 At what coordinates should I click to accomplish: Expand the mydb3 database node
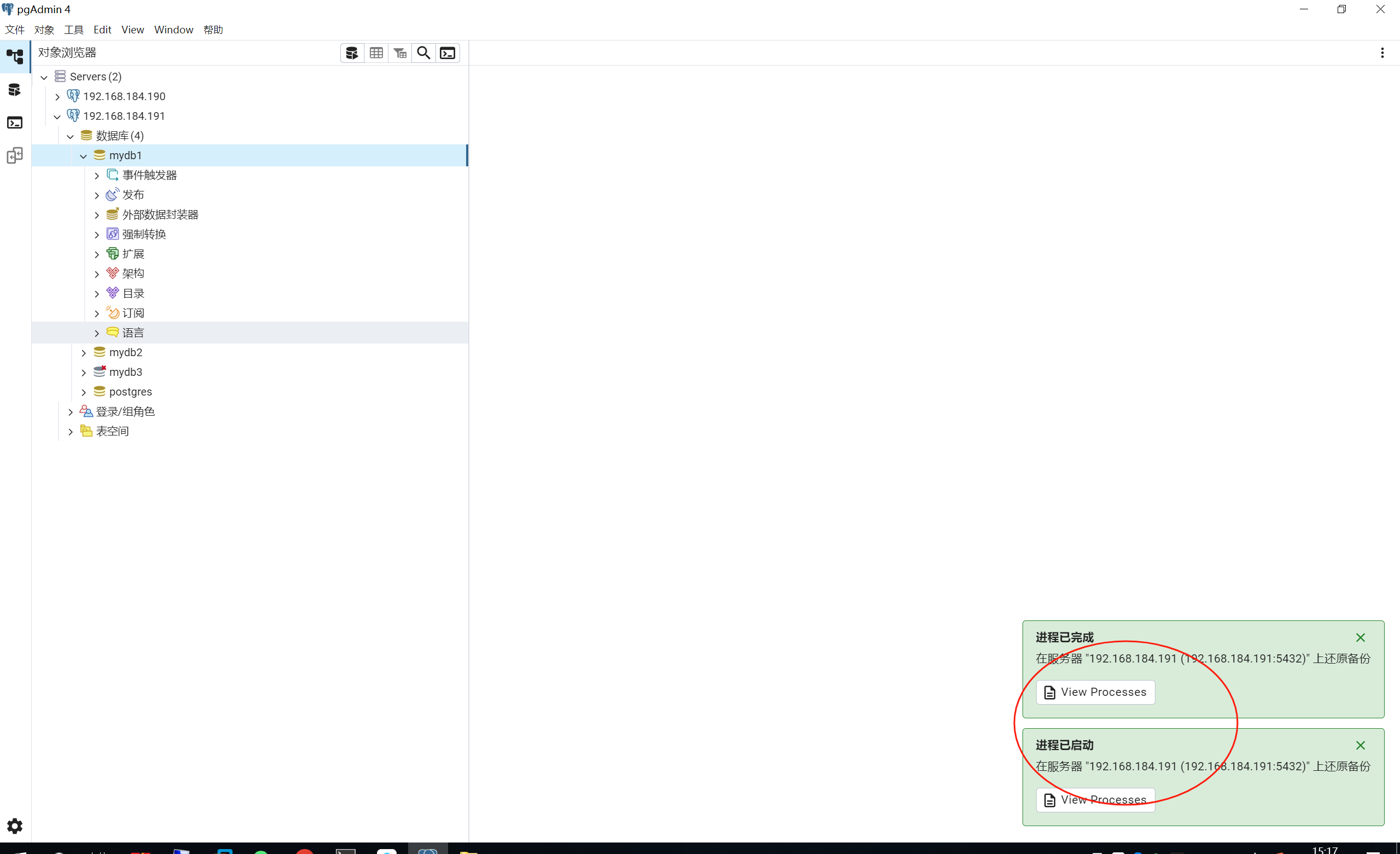coord(84,373)
